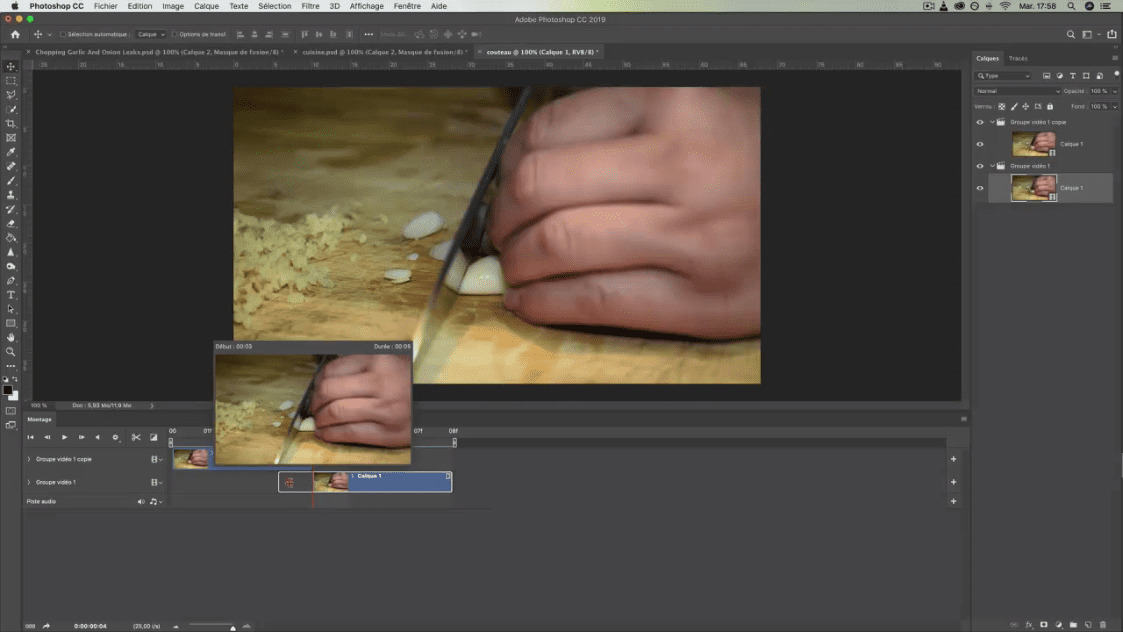This screenshot has width=1123, height=632.
Task: Select the Crop tool in the toolbar
Action: point(11,124)
